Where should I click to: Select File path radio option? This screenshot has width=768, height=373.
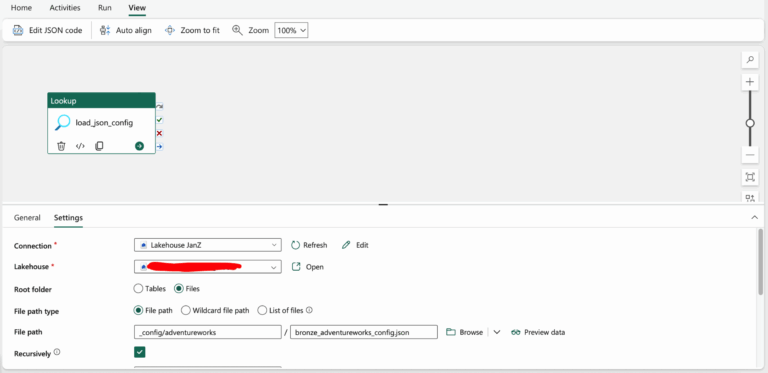tap(153, 310)
